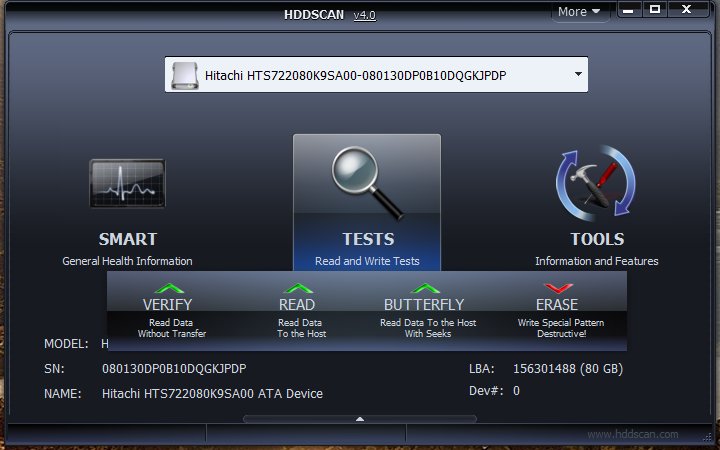Click the green arrow above BUTTERFLY
The height and width of the screenshot is (450, 720).
click(x=426, y=288)
